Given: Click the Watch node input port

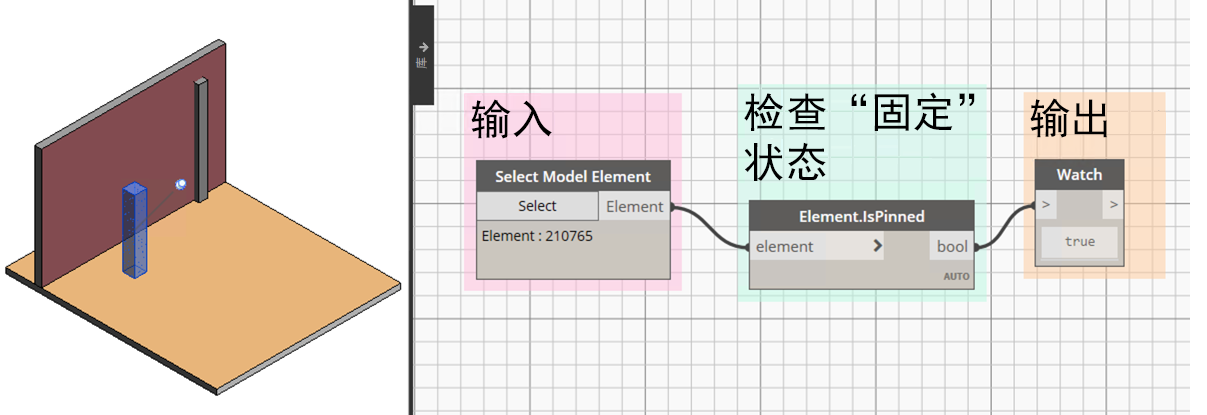Looking at the screenshot, I should [1046, 205].
